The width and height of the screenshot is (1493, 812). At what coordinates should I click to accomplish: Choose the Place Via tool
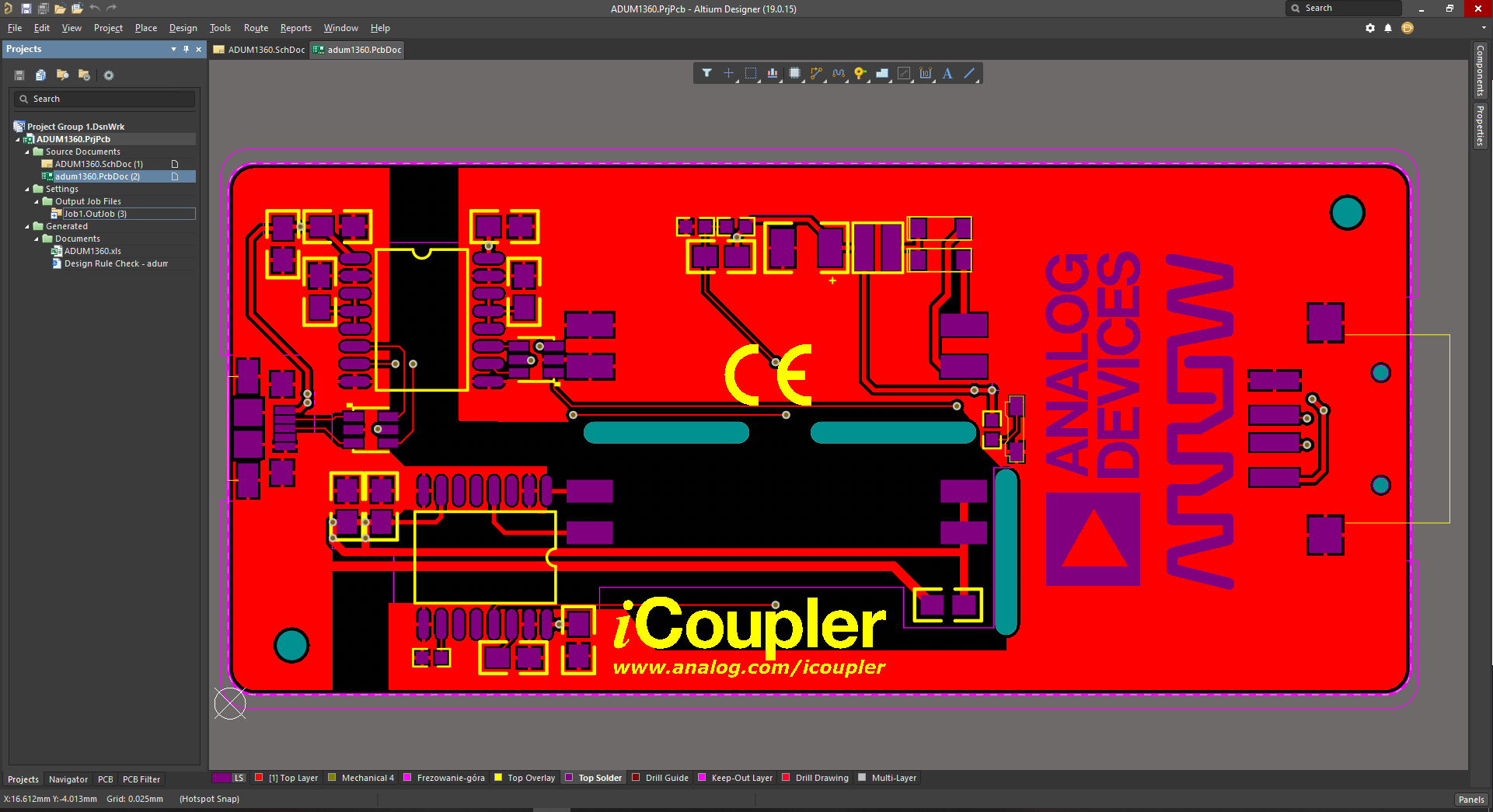click(860, 73)
